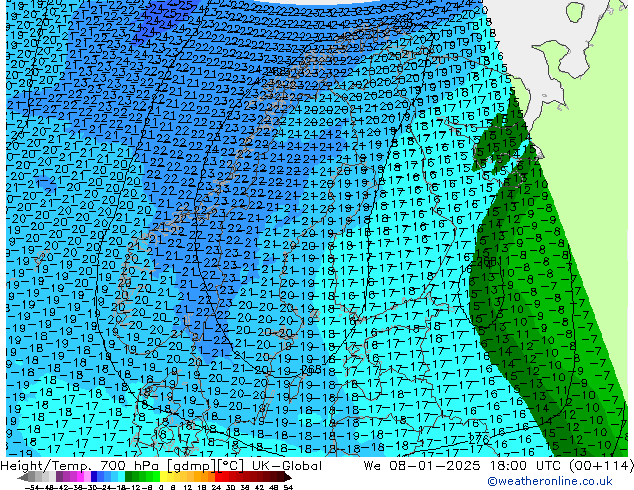Click the UK-Global model label
This screenshot has width=634, height=490.
tap(287, 466)
